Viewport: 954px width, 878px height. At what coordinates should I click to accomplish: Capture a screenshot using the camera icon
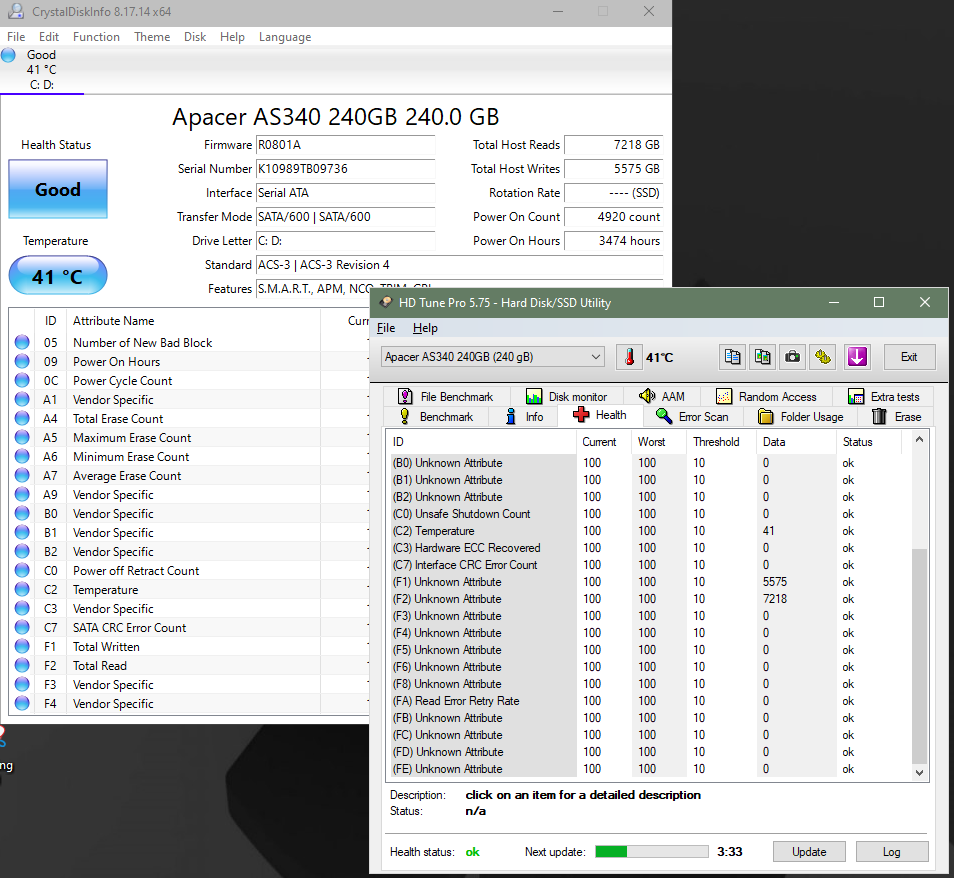pos(792,357)
